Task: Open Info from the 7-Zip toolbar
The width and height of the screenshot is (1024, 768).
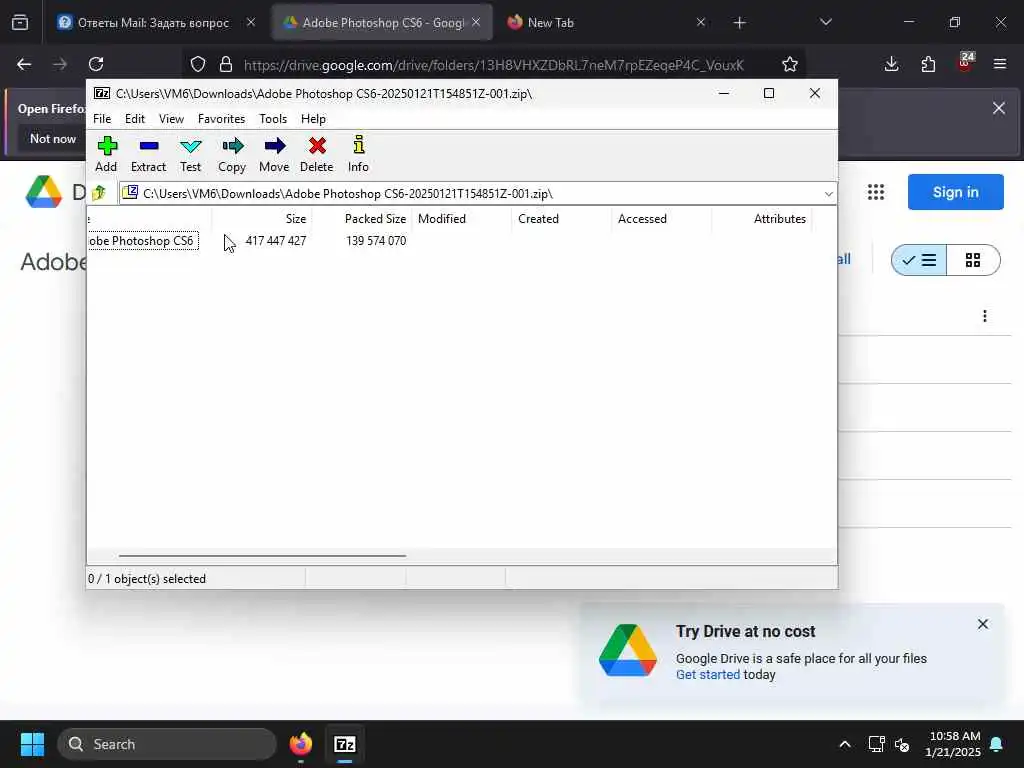Action: [x=358, y=154]
